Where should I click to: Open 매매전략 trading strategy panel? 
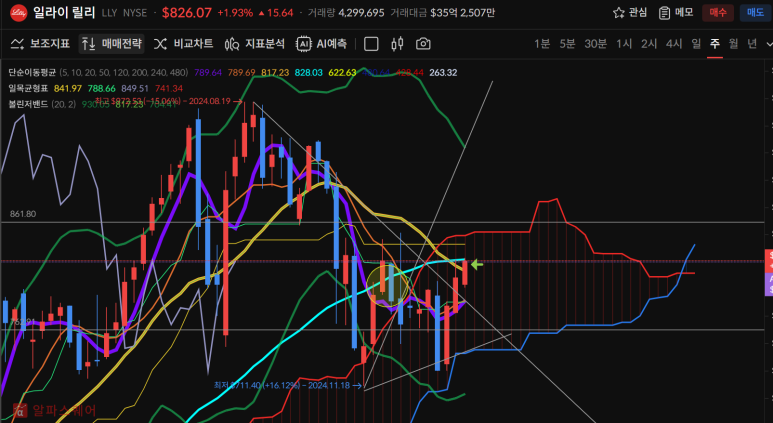[111, 44]
